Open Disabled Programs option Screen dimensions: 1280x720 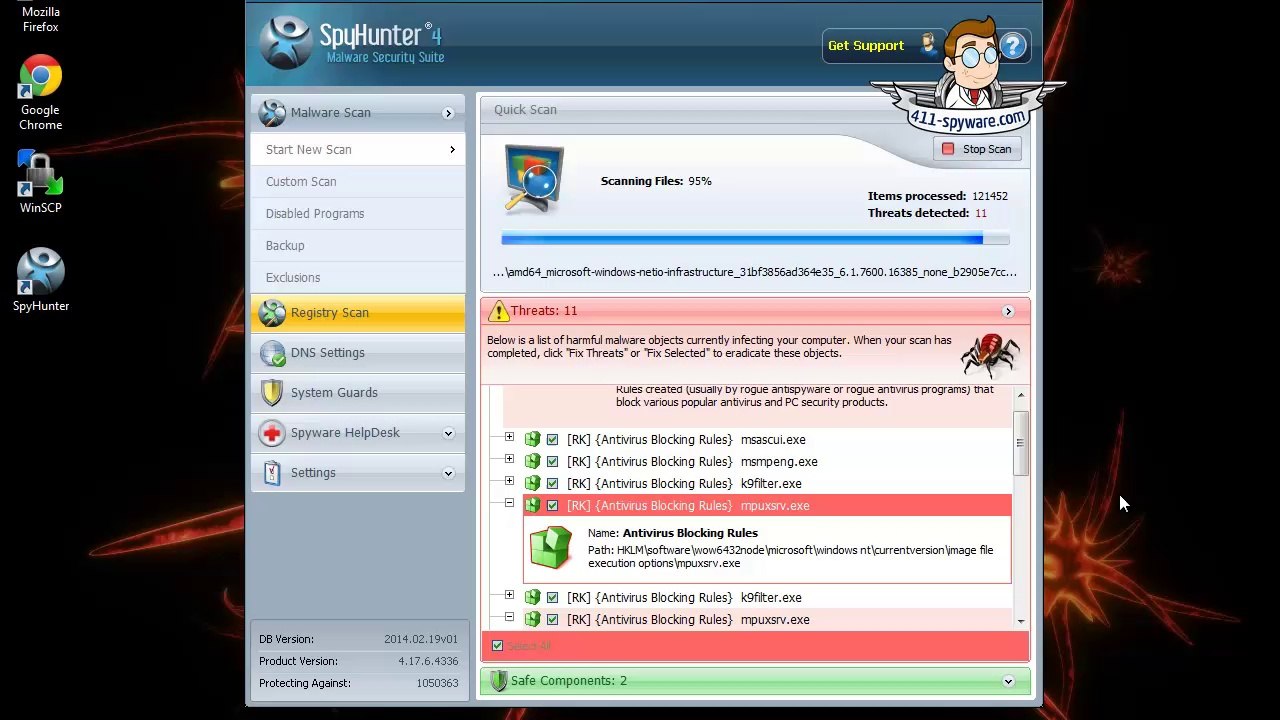358,214
